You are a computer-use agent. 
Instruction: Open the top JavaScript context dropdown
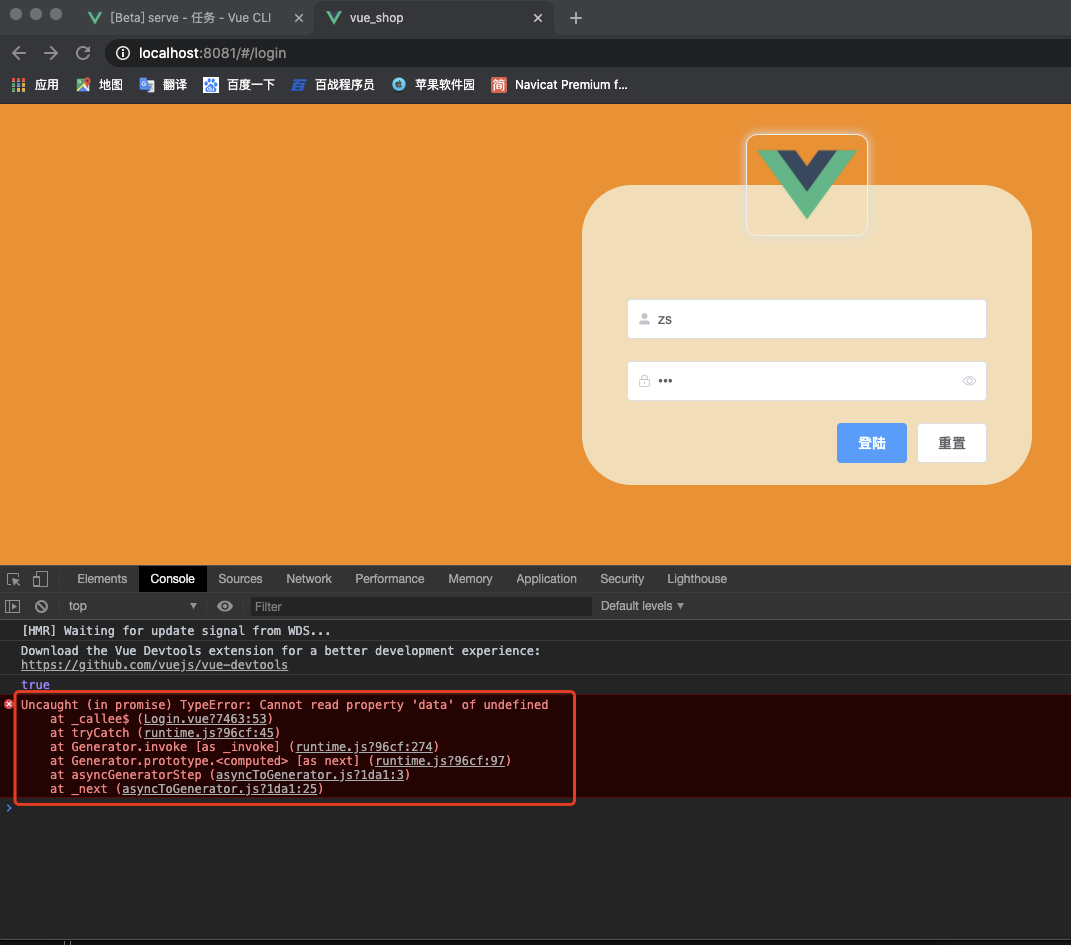(x=132, y=606)
